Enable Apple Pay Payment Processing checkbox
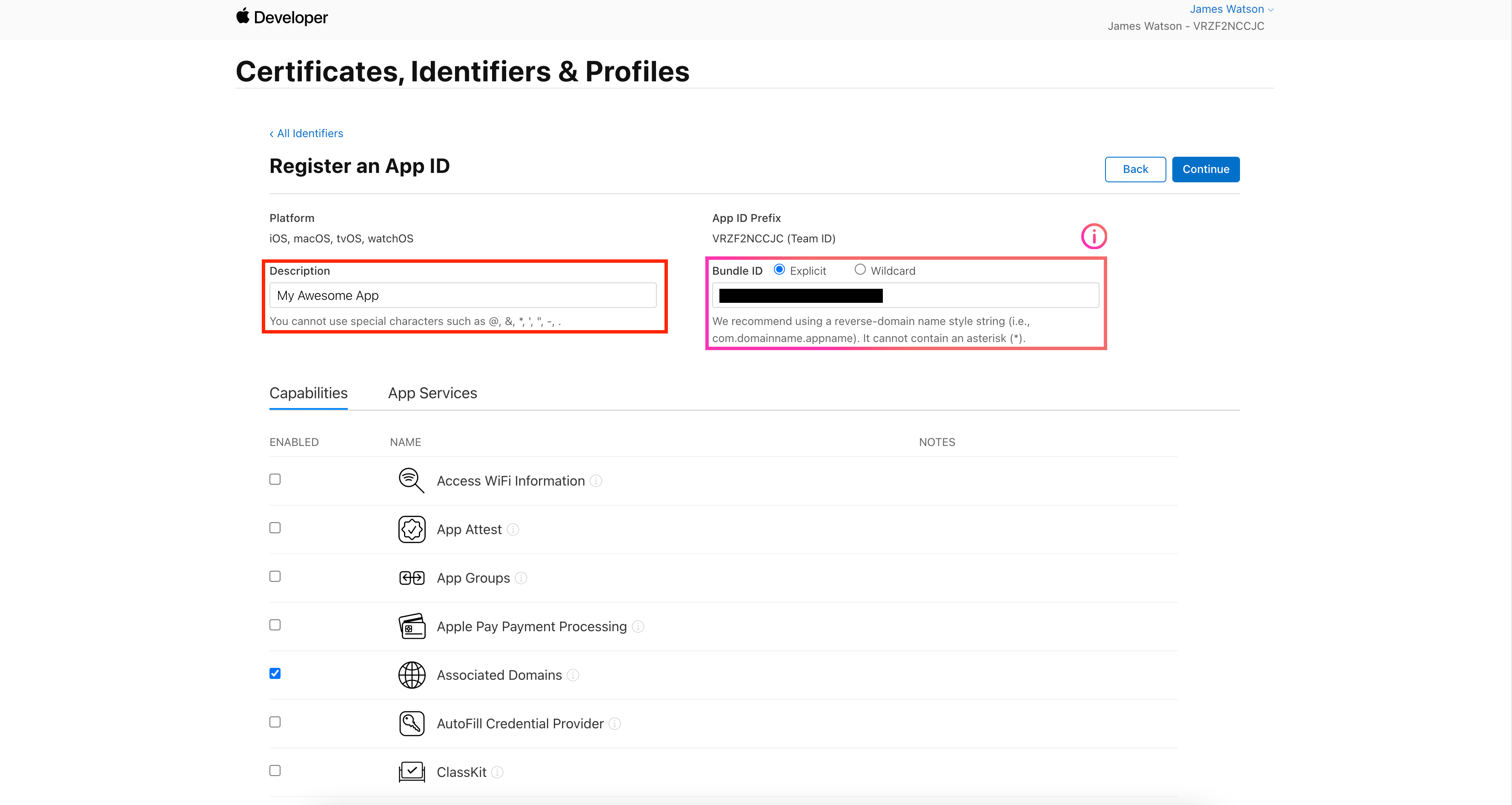This screenshot has width=1512, height=805. point(275,625)
